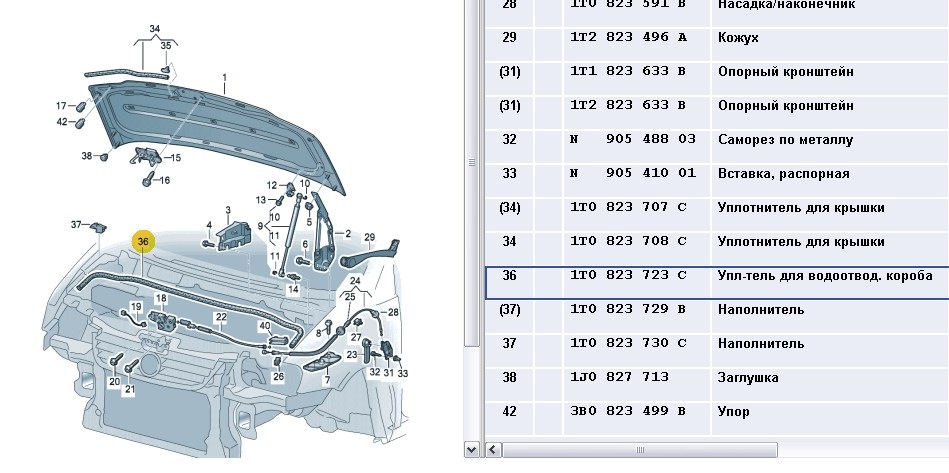Select callout 5 in the diagram

tap(309, 222)
